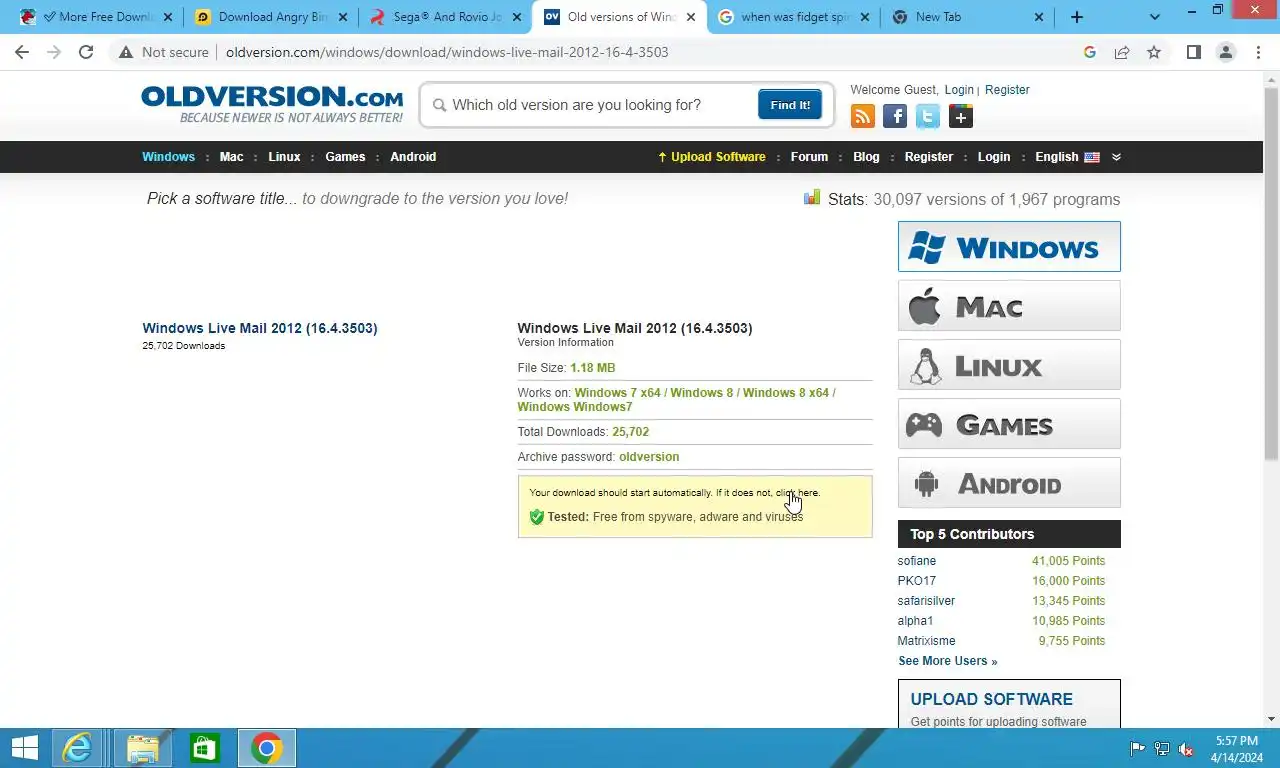Click the UPLOAD SOFTWARE heading
This screenshot has height=768, width=1280.
[x=991, y=699]
